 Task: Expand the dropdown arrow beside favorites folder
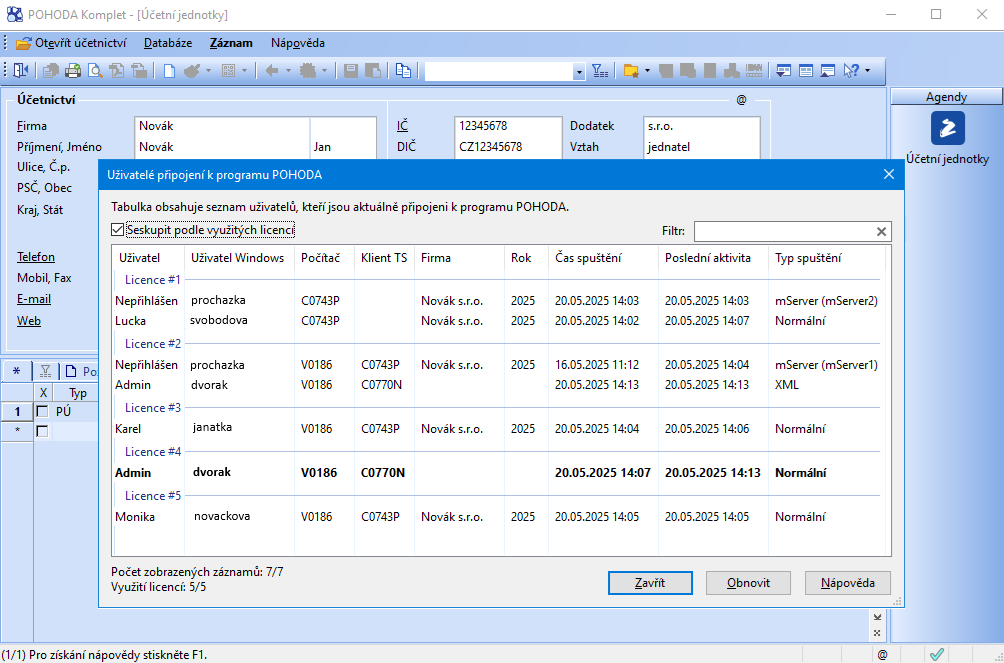click(647, 70)
